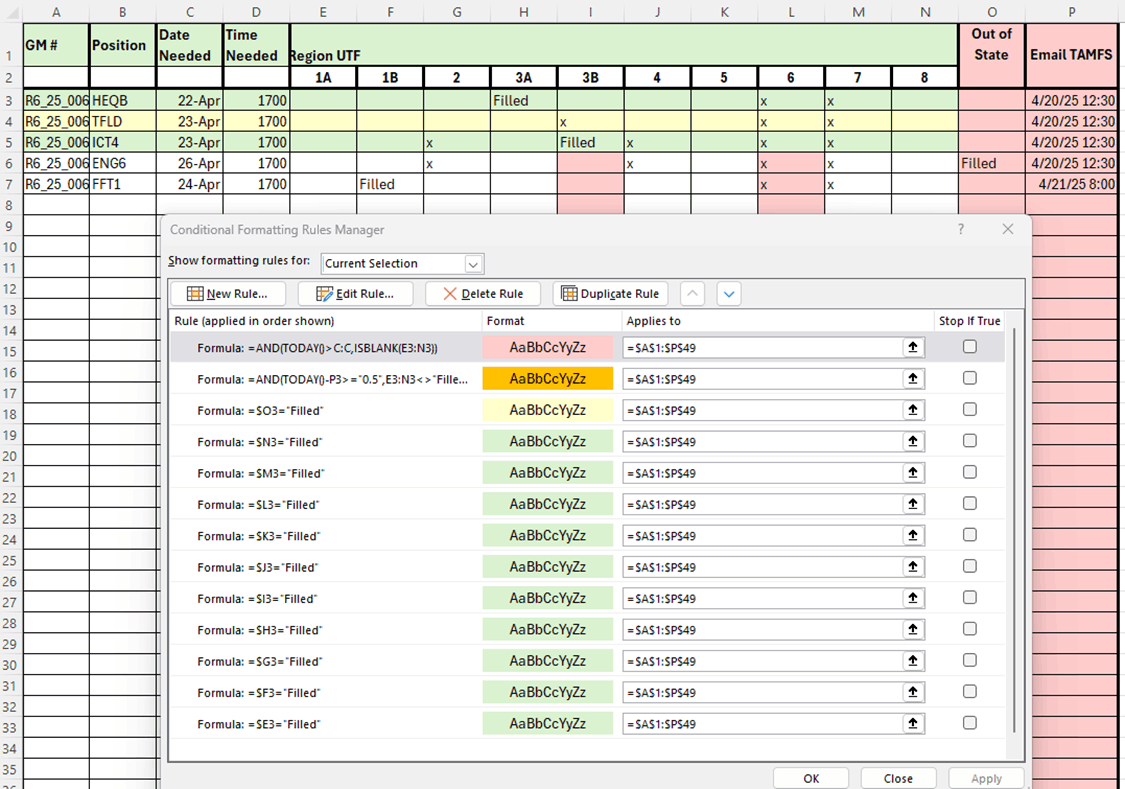Duplicate the selected rule

pos(611,293)
